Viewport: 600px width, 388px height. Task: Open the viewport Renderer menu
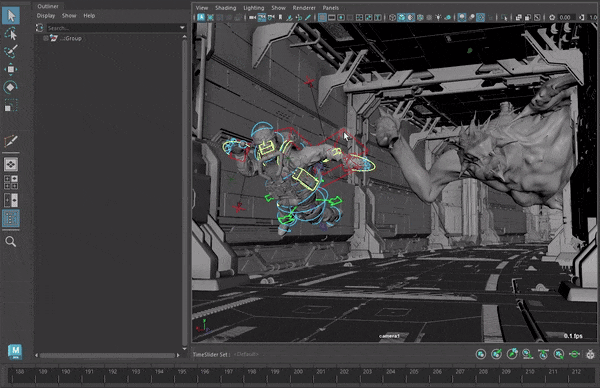[304, 8]
